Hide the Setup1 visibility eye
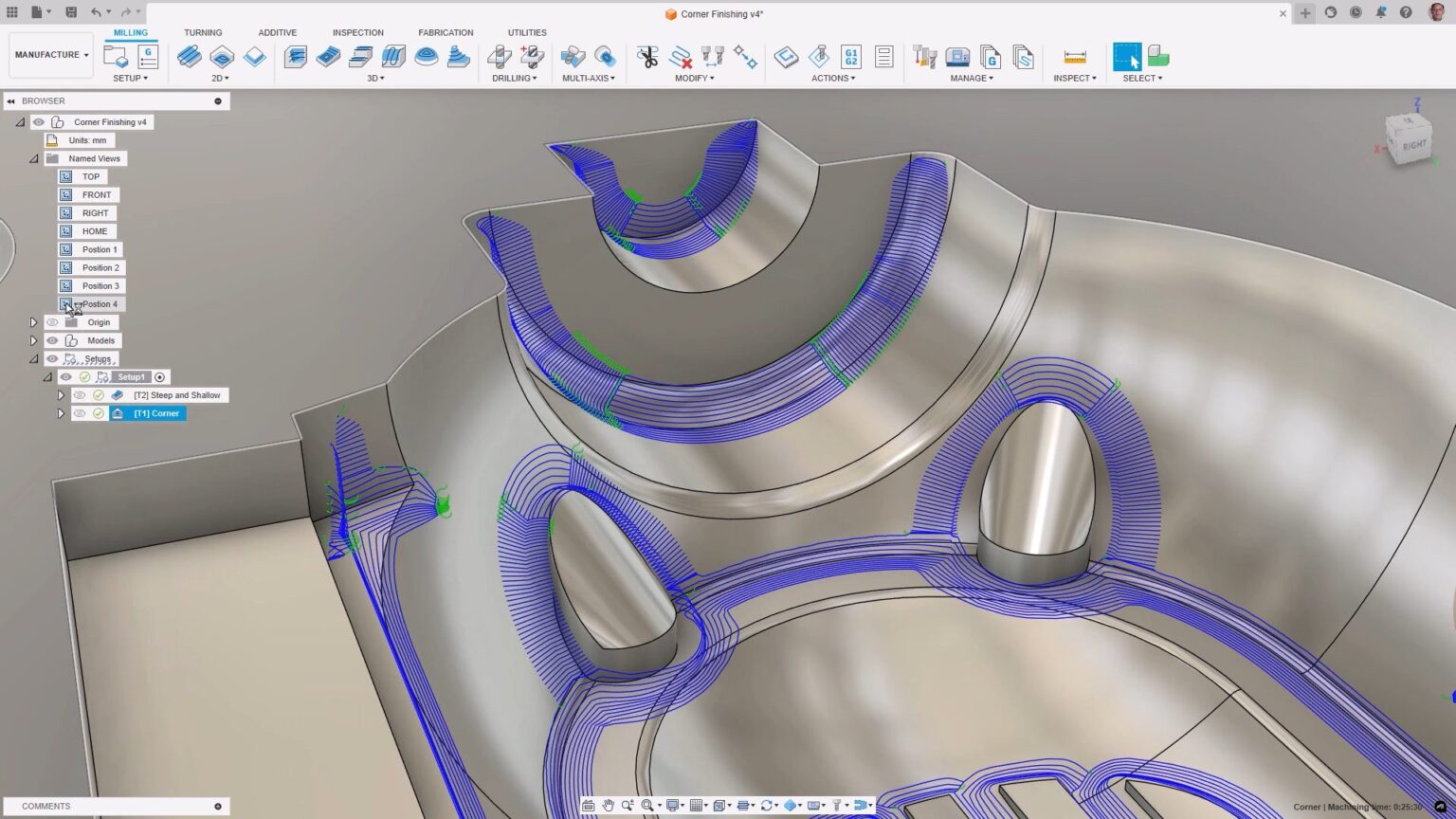The height and width of the screenshot is (819, 1456). 65,376
